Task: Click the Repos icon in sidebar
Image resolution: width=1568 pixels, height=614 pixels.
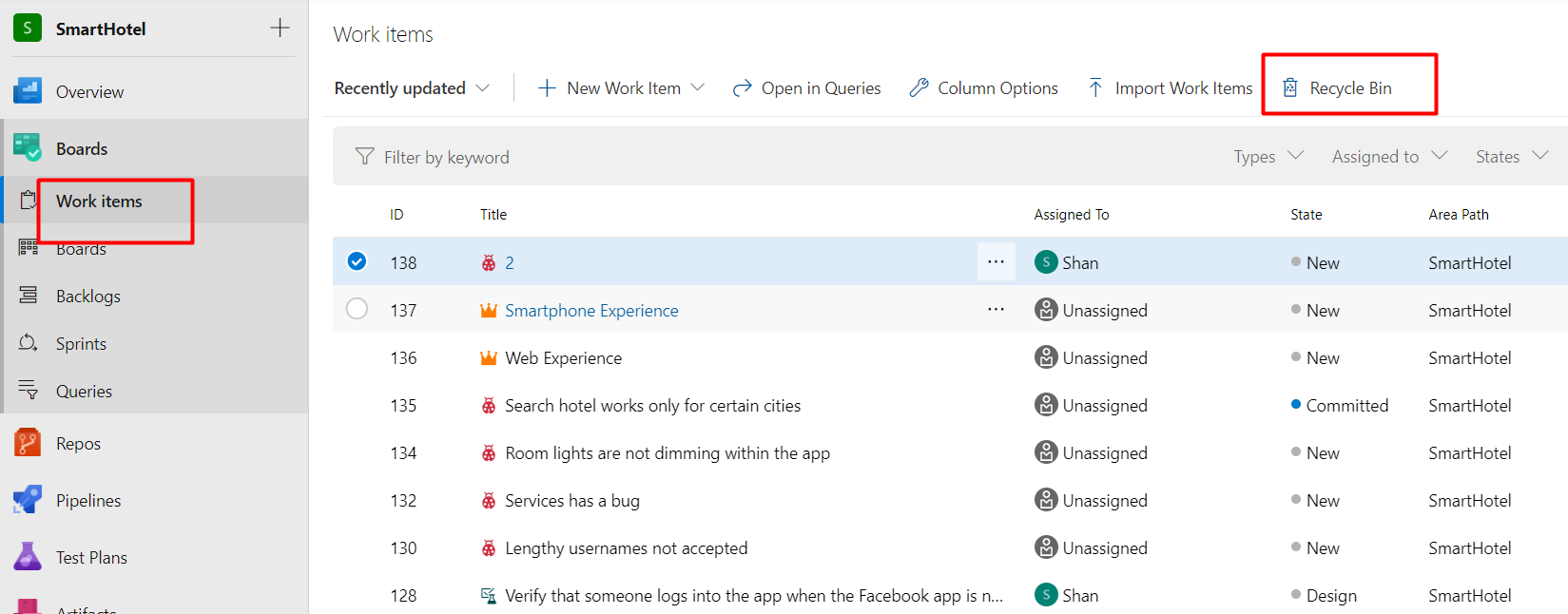Action: point(28,442)
